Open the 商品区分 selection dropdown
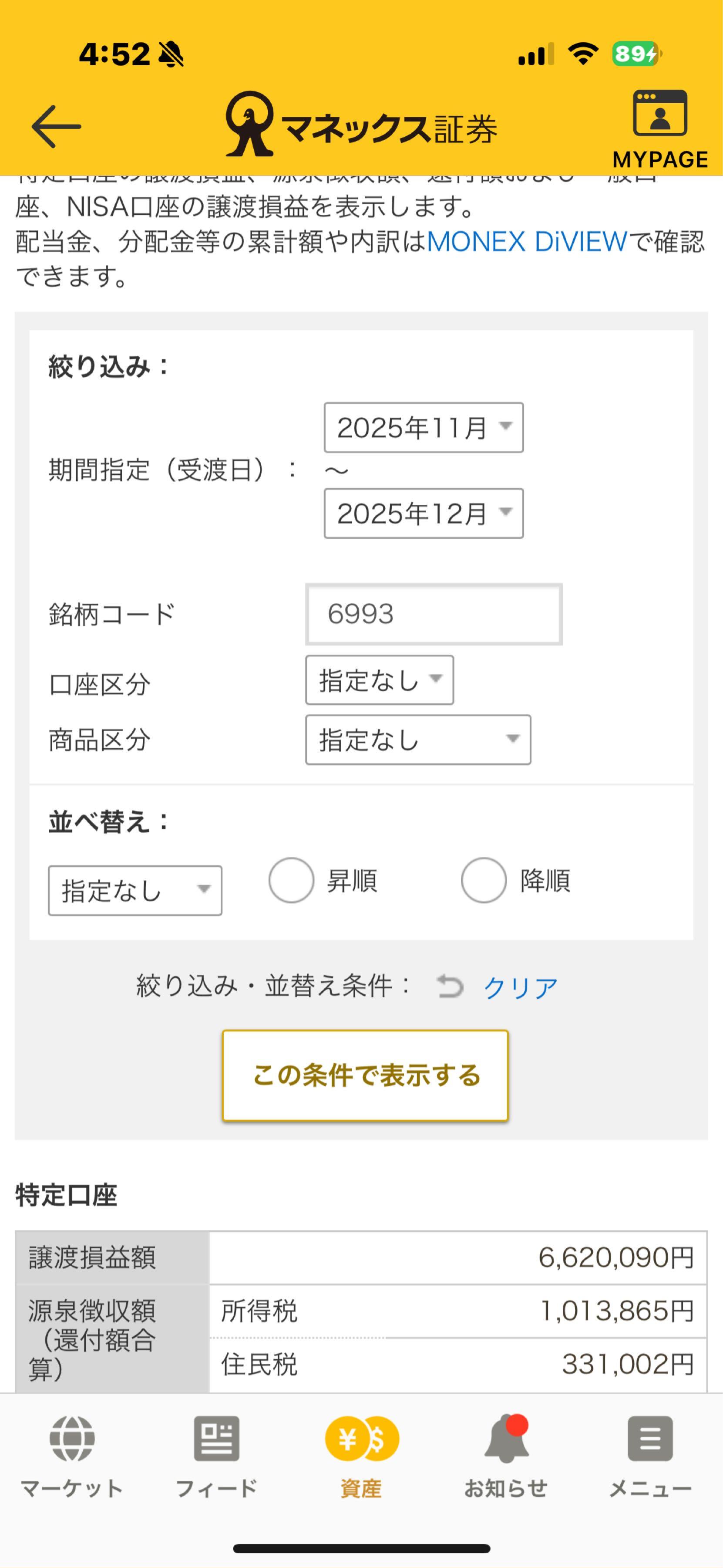The height and width of the screenshot is (1568, 723). [x=418, y=740]
